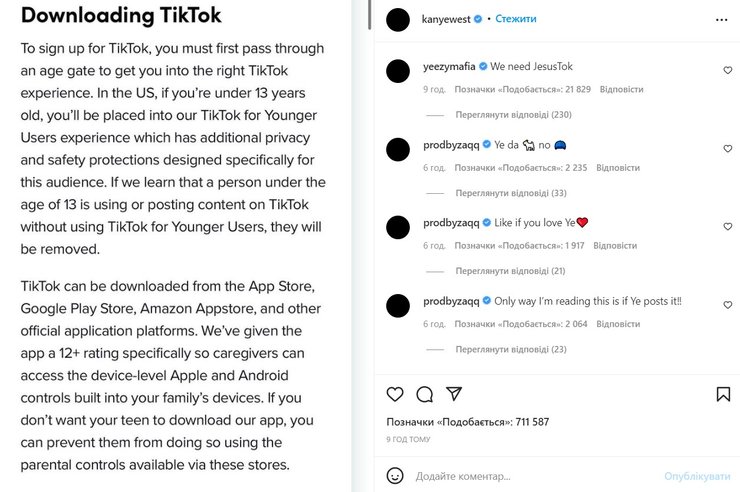740x492 pixels.
Task: Open the emoji picker smiley icon
Action: [x=395, y=476]
